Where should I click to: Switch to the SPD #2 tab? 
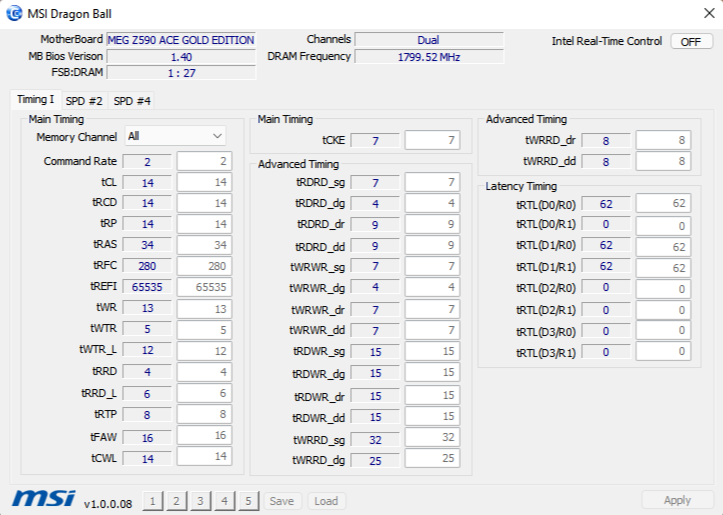(84, 101)
